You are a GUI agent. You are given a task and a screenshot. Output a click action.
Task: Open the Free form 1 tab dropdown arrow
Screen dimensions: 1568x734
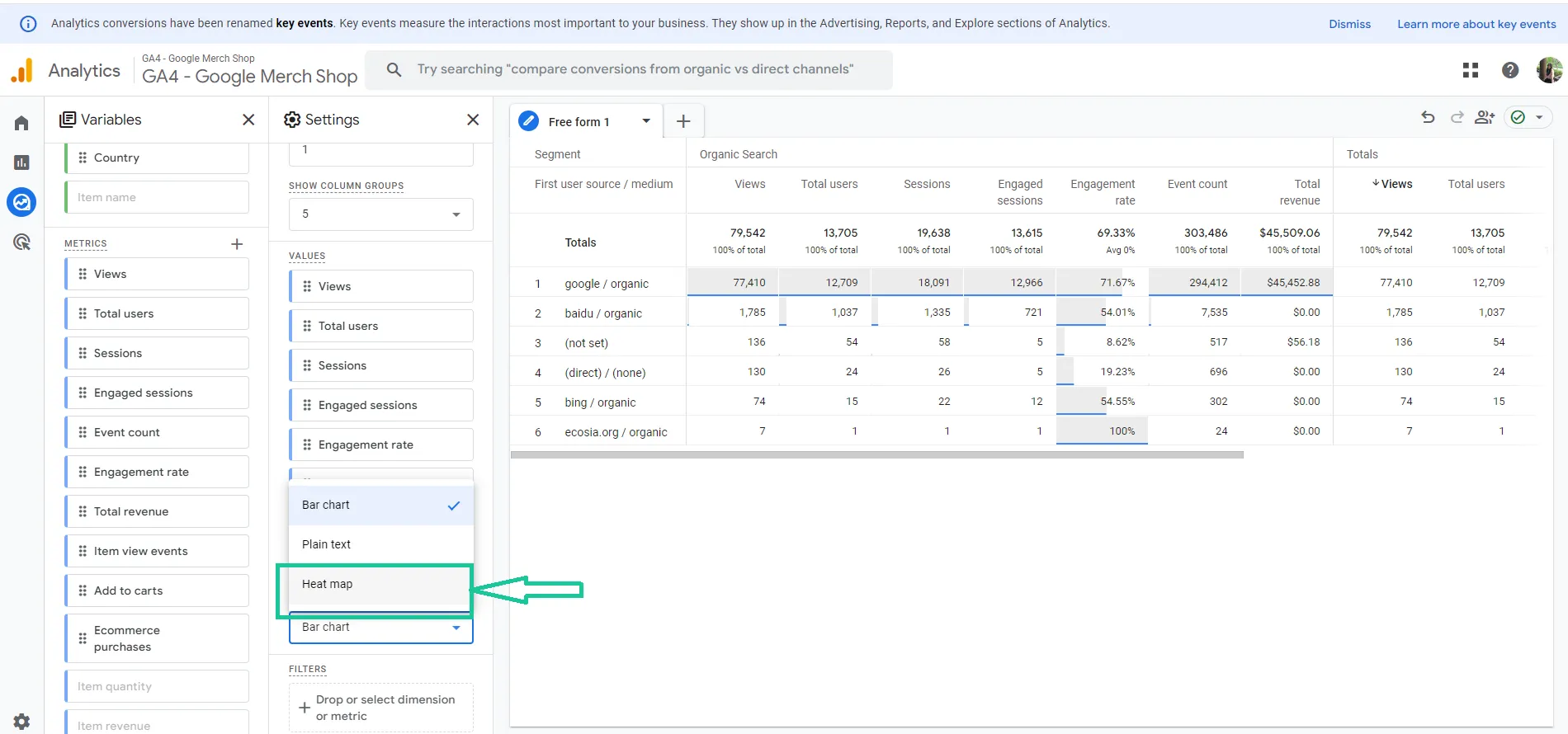646,121
